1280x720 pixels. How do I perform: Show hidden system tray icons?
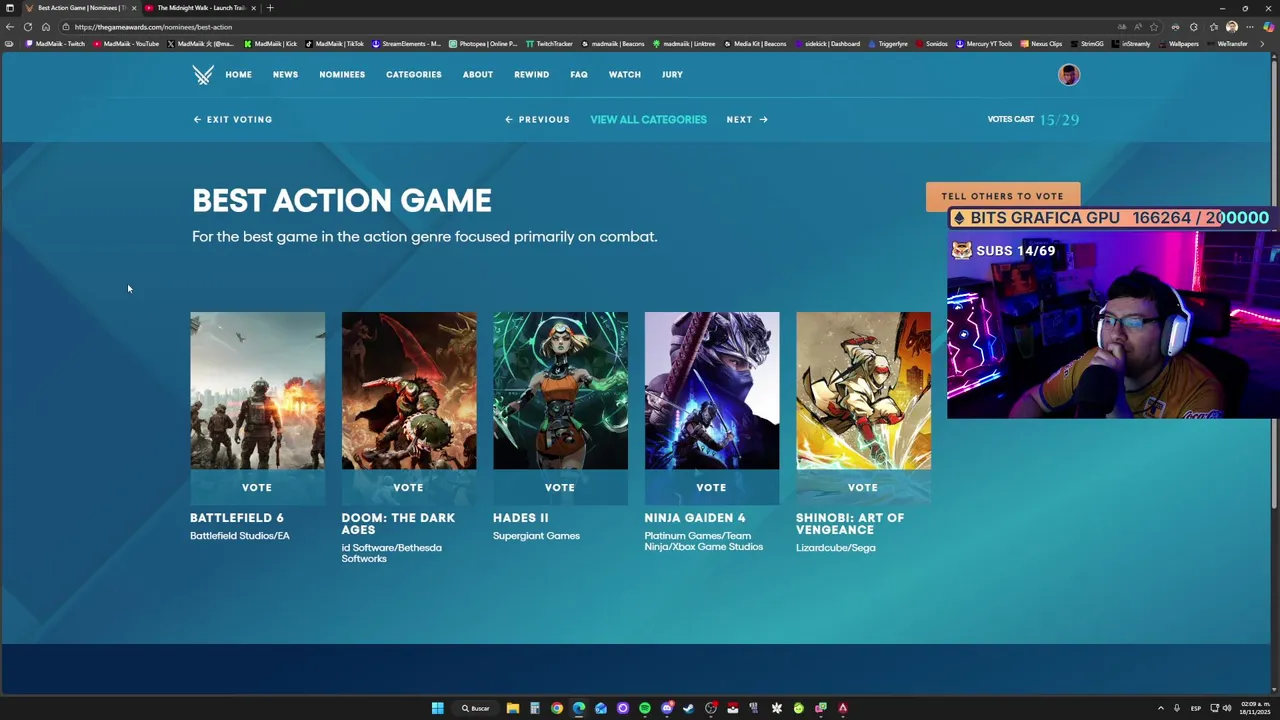click(1160, 708)
